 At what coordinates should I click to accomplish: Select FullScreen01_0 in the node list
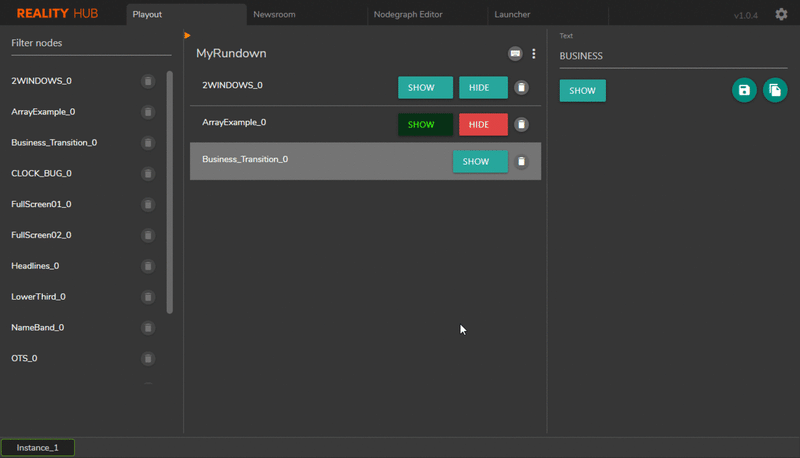[41, 205]
